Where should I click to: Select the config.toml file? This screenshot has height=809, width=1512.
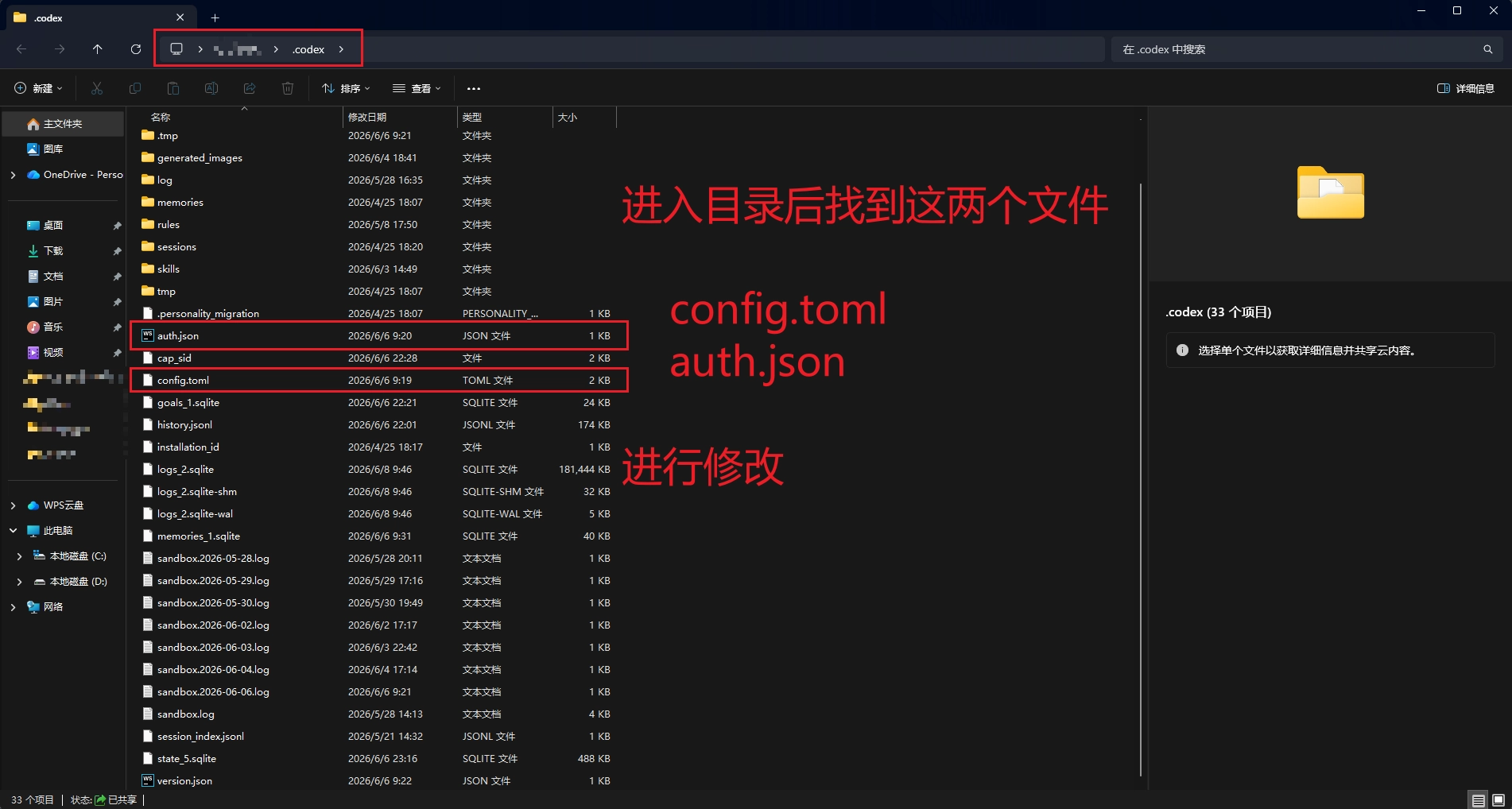(378, 381)
